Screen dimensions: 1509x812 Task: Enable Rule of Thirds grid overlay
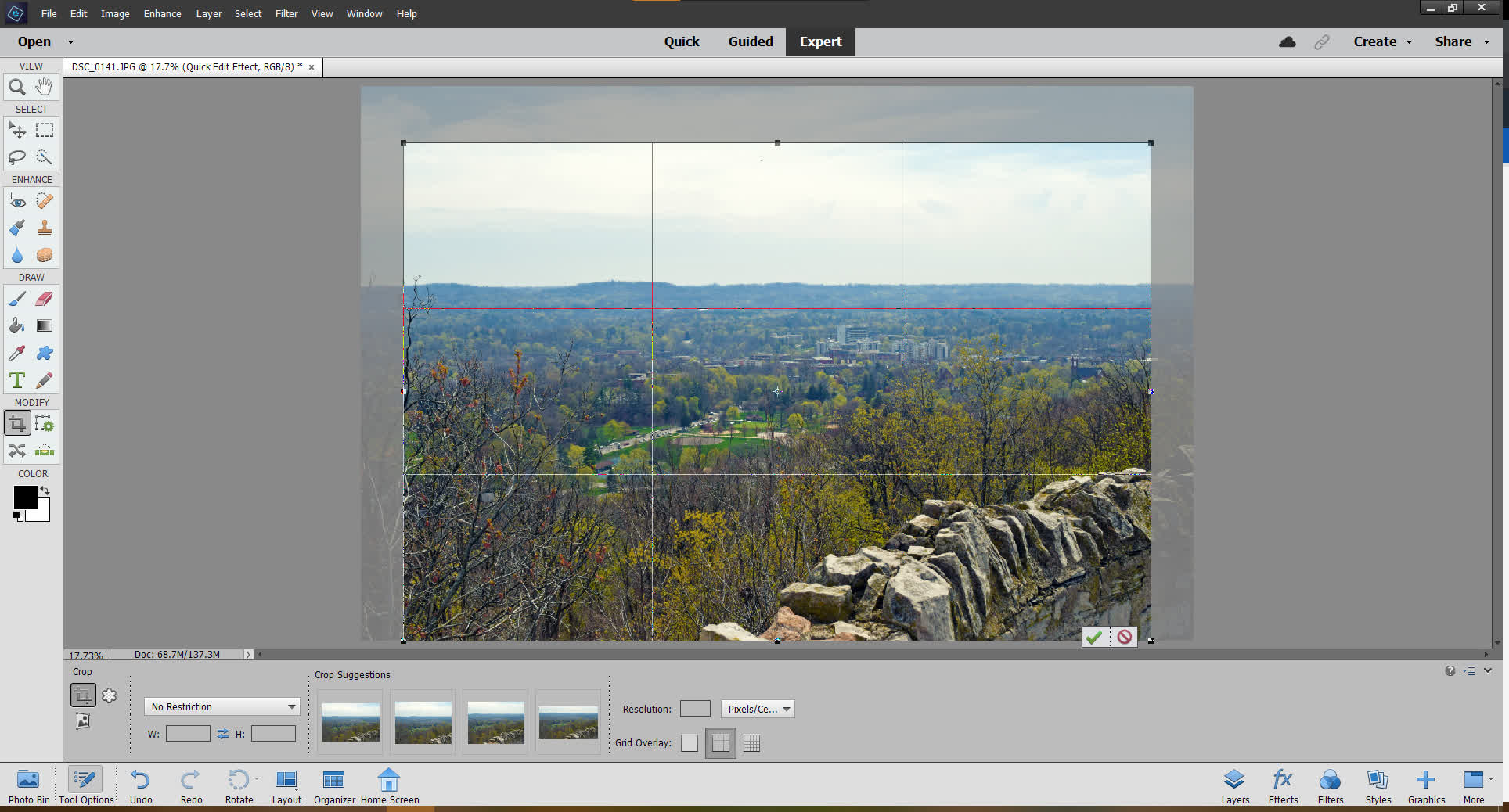[720, 743]
